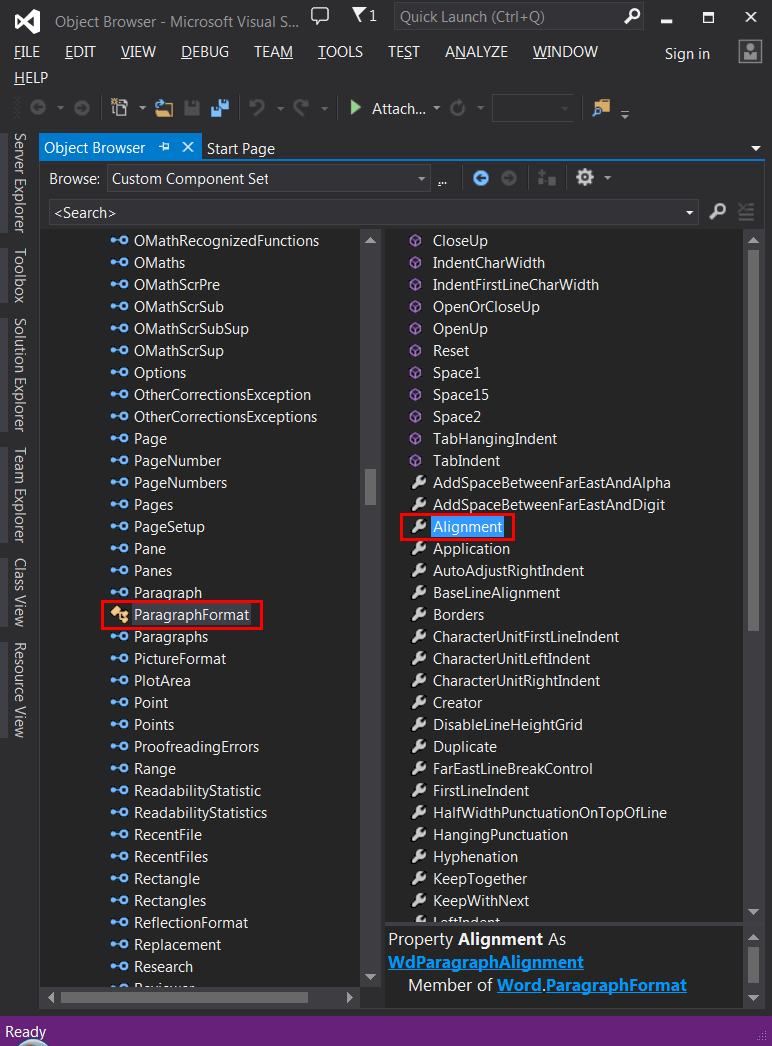Pin the Object Browser tab
Screen dimensions: 772x1046
tap(164, 147)
